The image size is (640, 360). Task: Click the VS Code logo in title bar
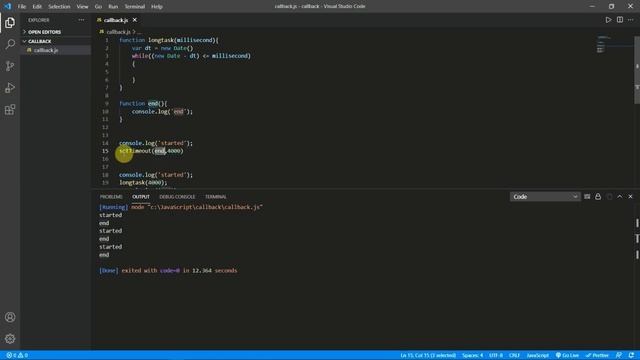pyautogui.click(x=7, y=6)
